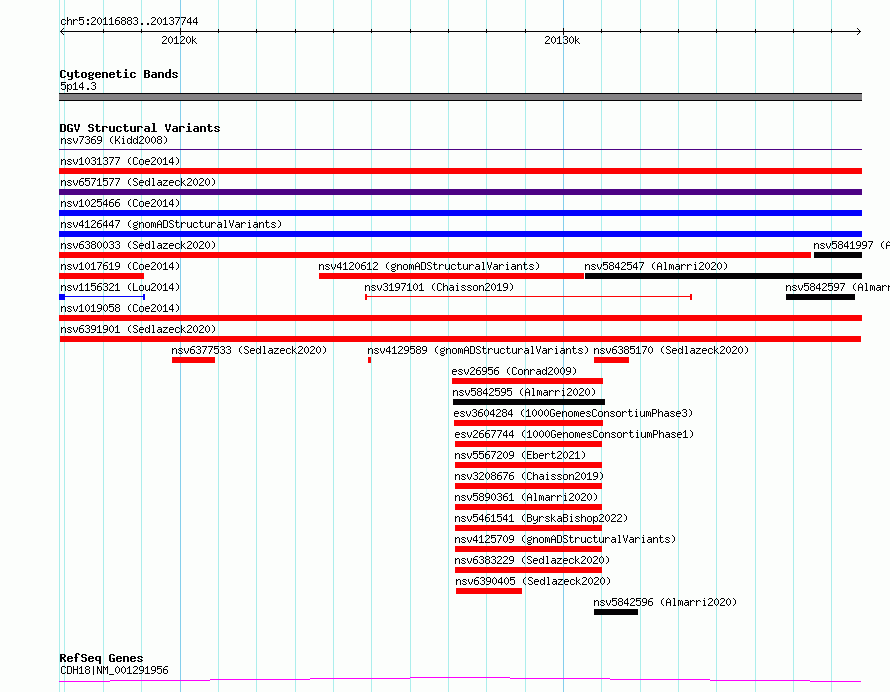Click the CDH18|NM_001291956 gene label

pos(114,670)
